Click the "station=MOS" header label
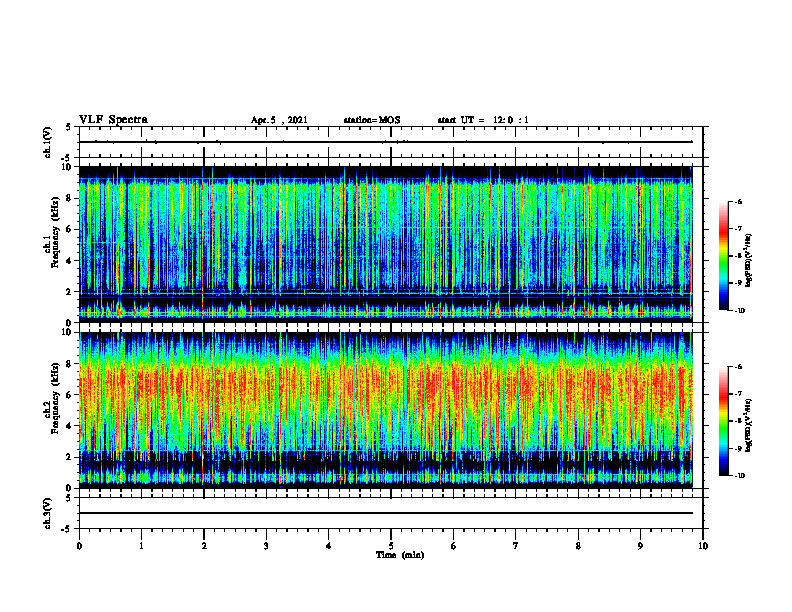The width and height of the screenshot is (792, 612). [372, 120]
